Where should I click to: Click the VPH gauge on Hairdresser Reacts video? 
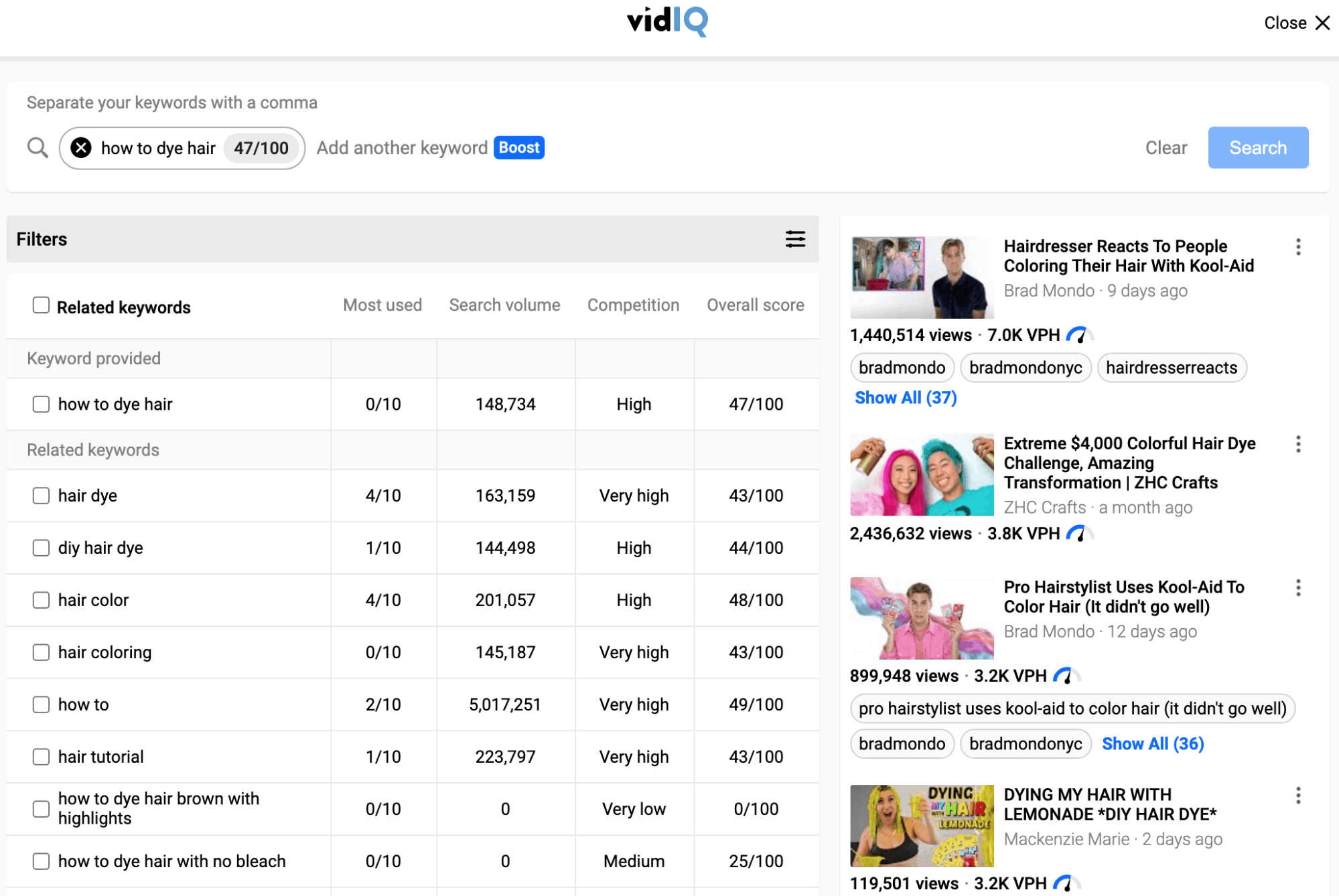click(1078, 334)
